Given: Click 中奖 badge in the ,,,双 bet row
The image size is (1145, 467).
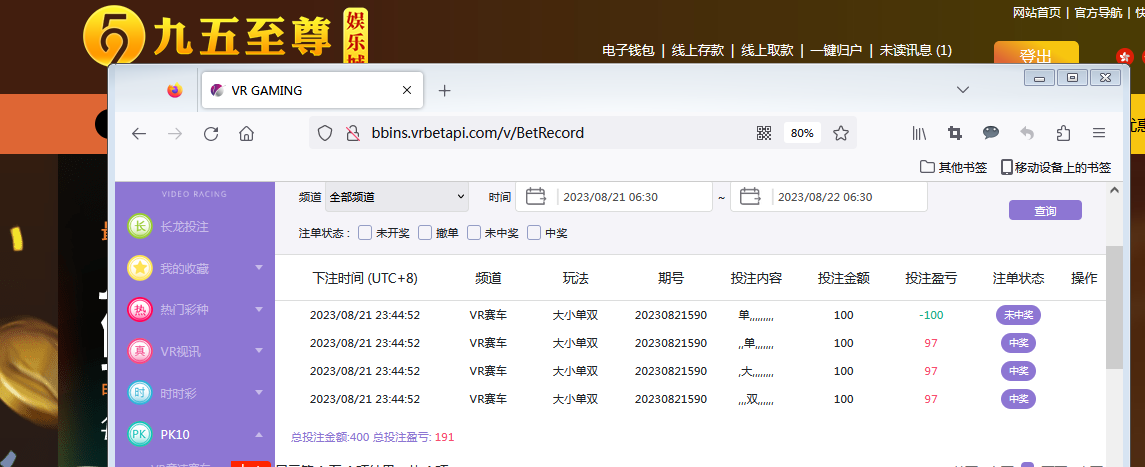Looking at the screenshot, I should (1018, 399).
